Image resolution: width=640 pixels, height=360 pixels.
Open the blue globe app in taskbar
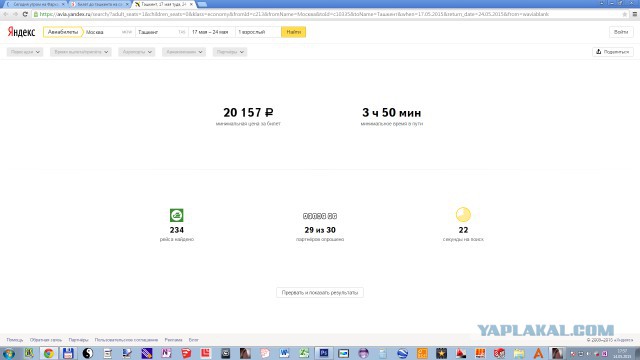402,353
